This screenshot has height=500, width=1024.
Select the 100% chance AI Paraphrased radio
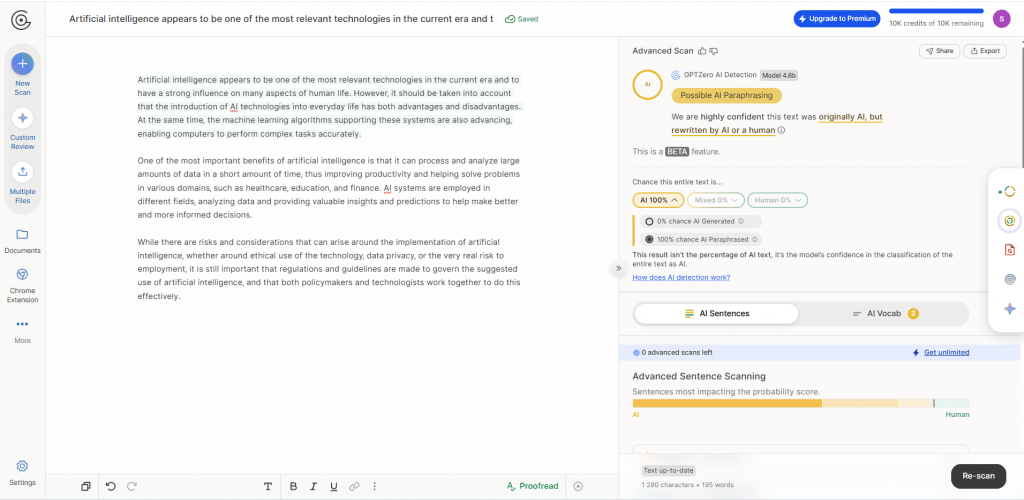point(649,240)
